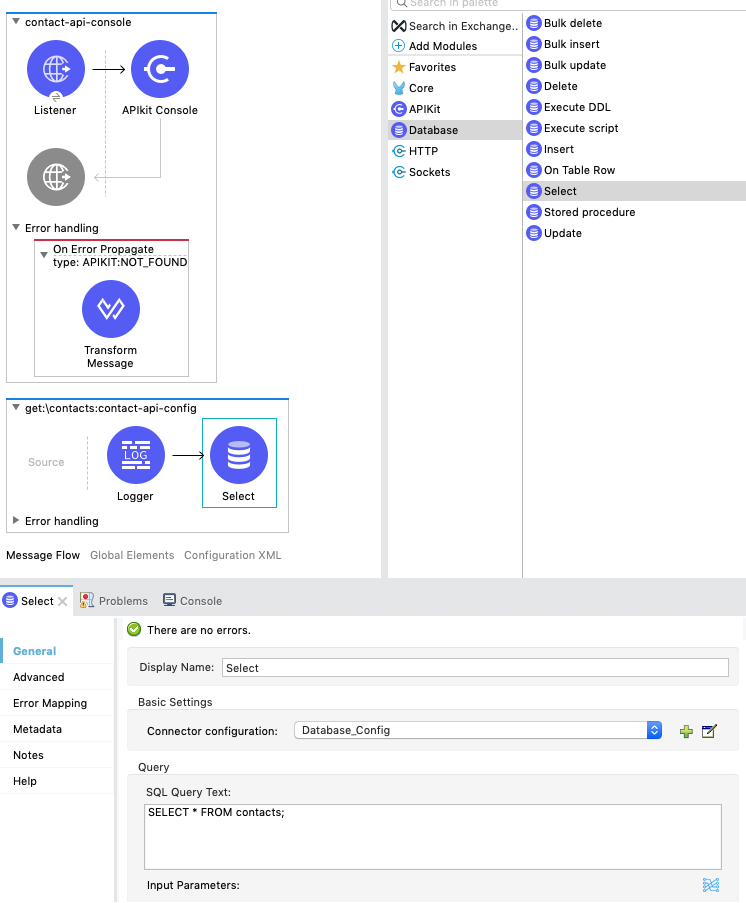The height and width of the screenshot is (903, 746).
Task: Open HTTP palette category
Action: point(415,151)
